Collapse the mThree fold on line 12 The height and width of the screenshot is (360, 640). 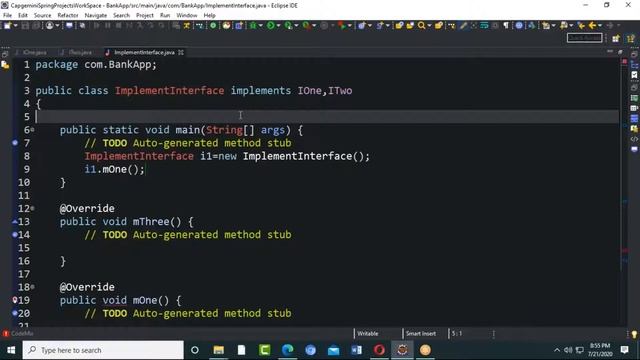33,208
